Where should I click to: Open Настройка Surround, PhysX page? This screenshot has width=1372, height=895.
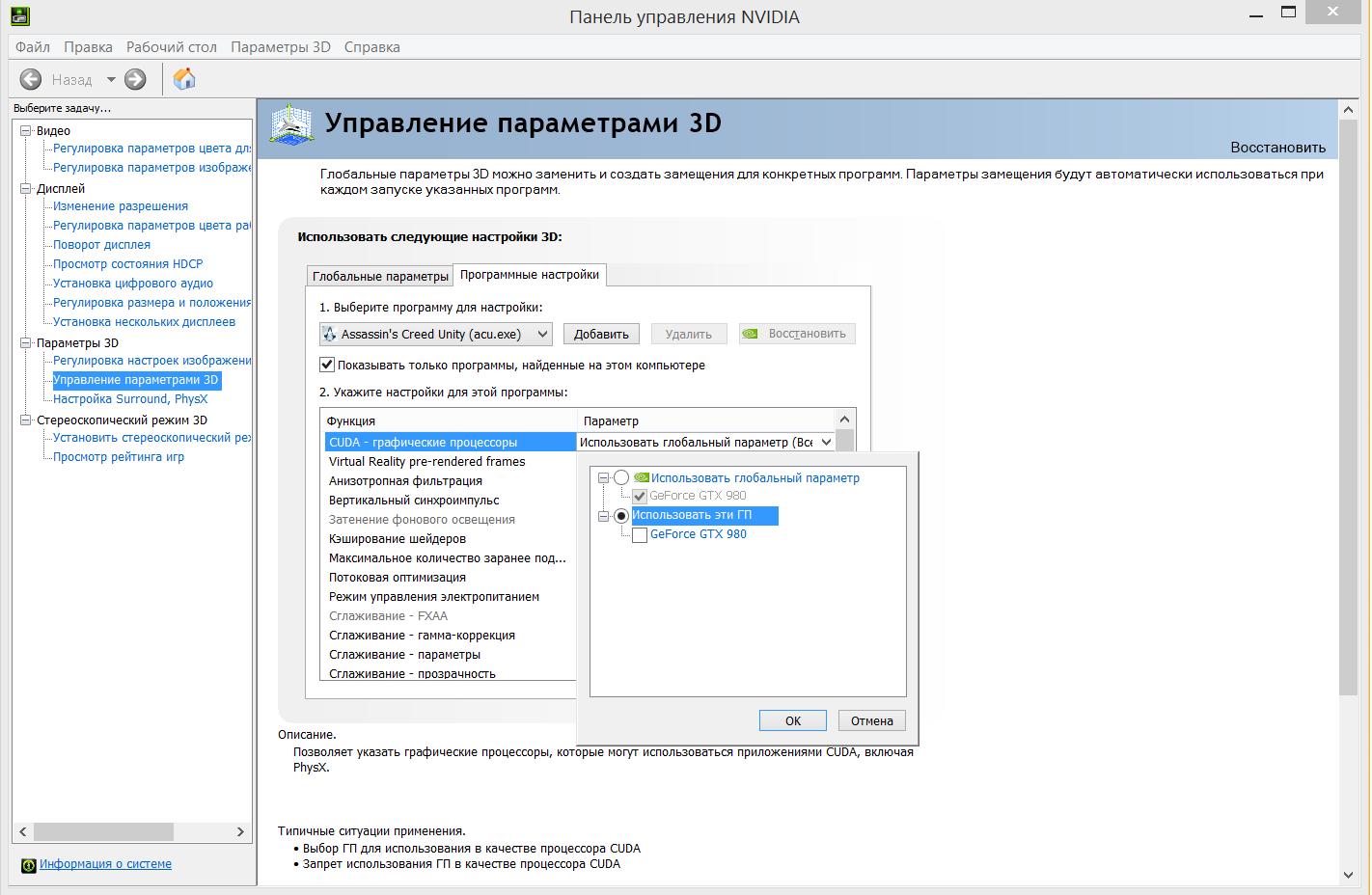coord(130,399)
